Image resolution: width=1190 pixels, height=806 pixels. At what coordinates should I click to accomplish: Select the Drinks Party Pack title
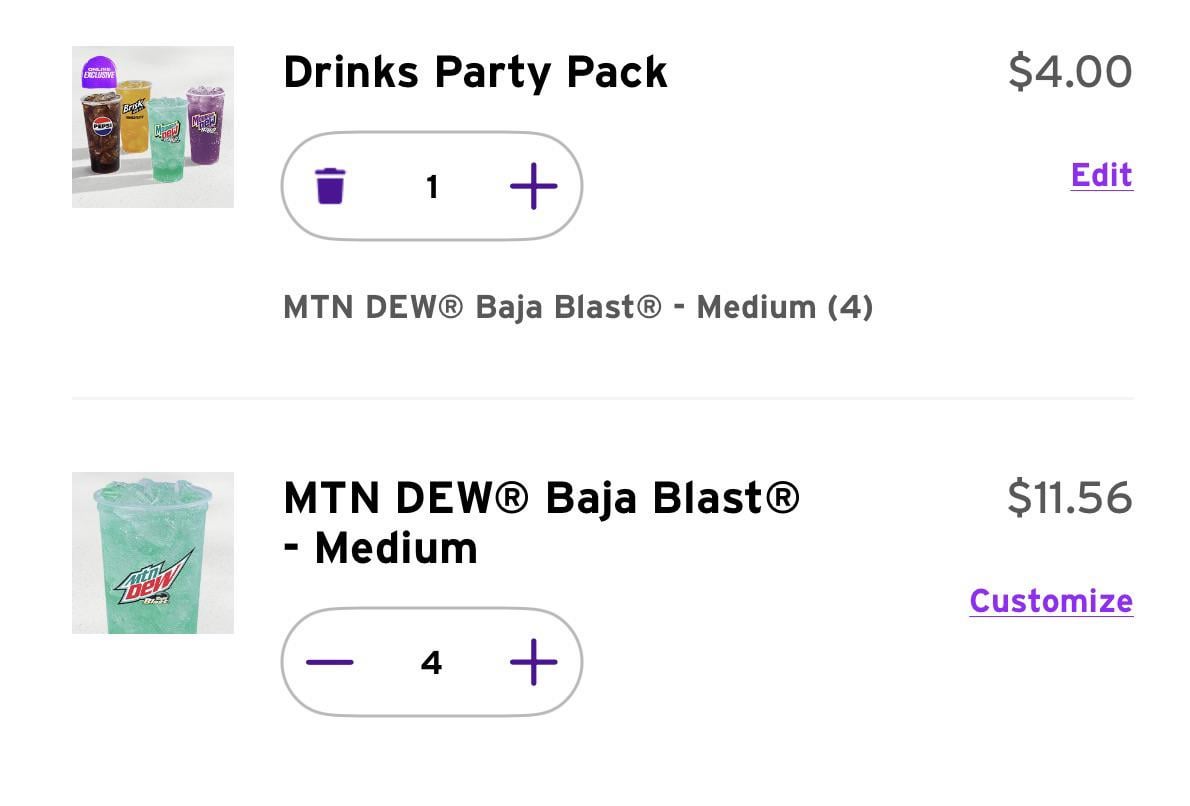pyautogui.click(x=475, y=72)
